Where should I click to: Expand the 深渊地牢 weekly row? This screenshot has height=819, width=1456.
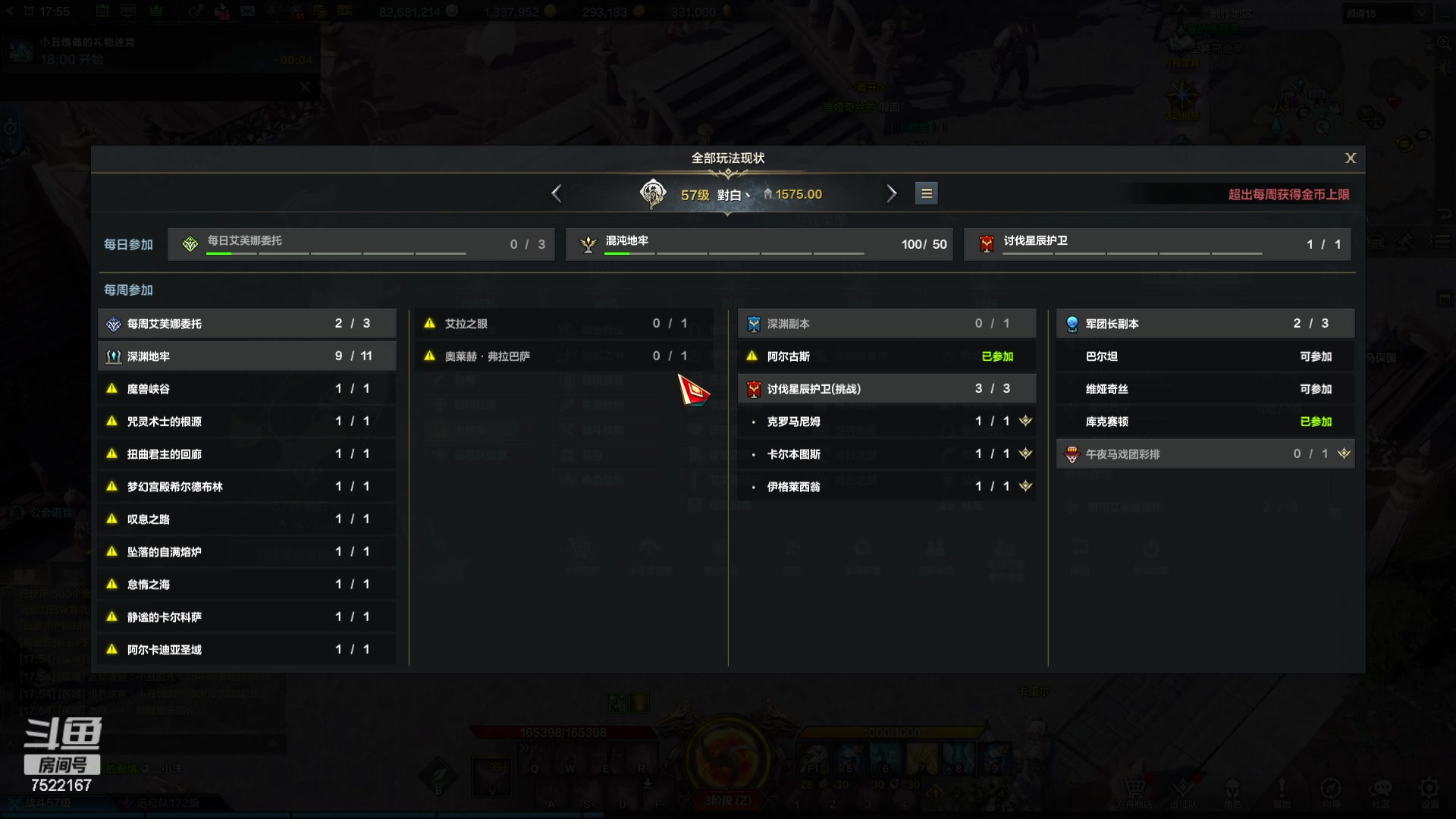[247, 356]
